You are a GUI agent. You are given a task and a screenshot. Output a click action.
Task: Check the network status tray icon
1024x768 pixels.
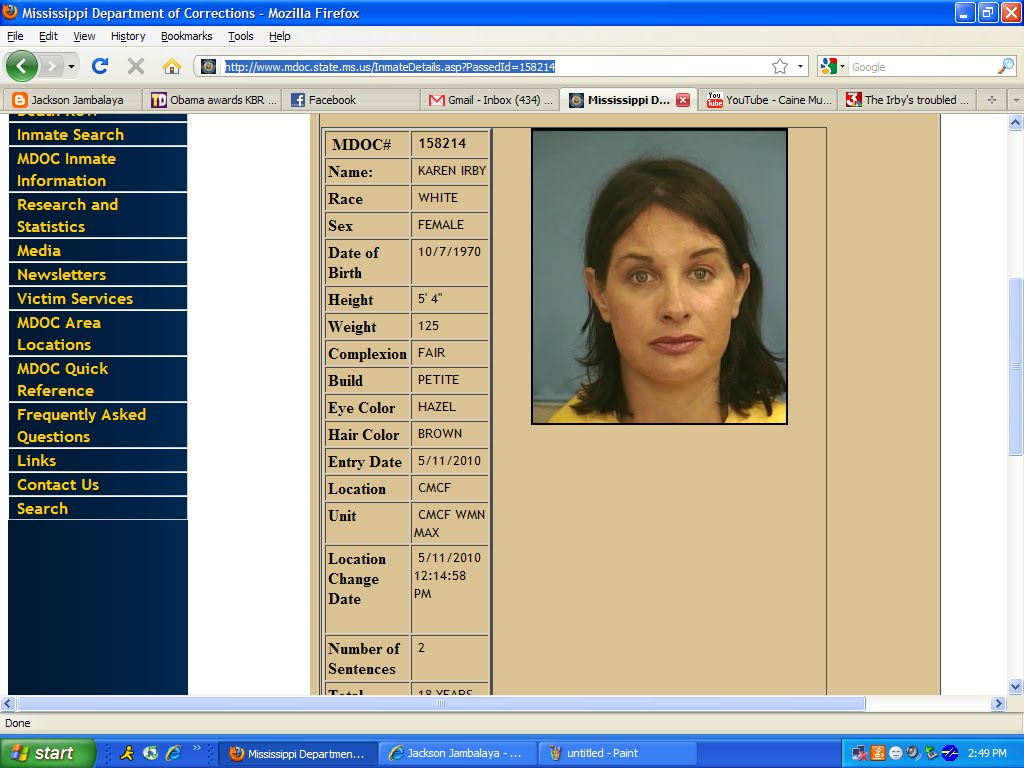(858, 753)
